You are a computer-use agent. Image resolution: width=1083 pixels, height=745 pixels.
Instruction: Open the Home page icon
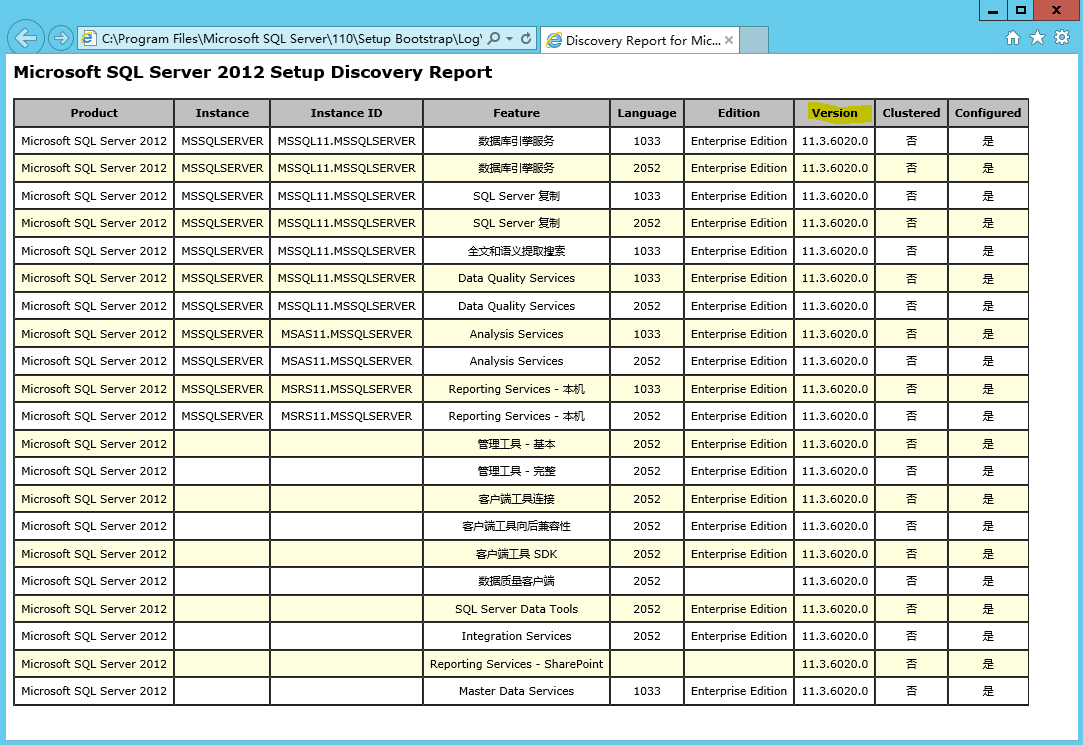pyautogui.click(x=1013, y=38)
